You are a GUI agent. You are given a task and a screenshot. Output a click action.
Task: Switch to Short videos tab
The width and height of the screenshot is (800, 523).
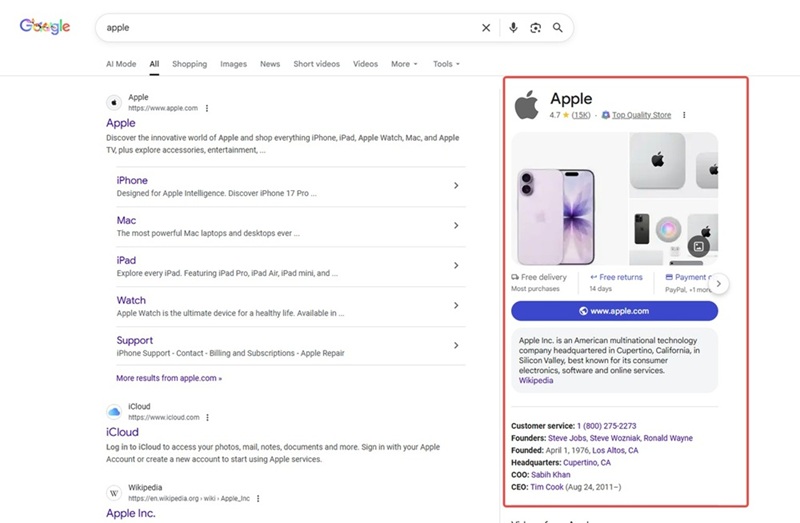[316, 64]
